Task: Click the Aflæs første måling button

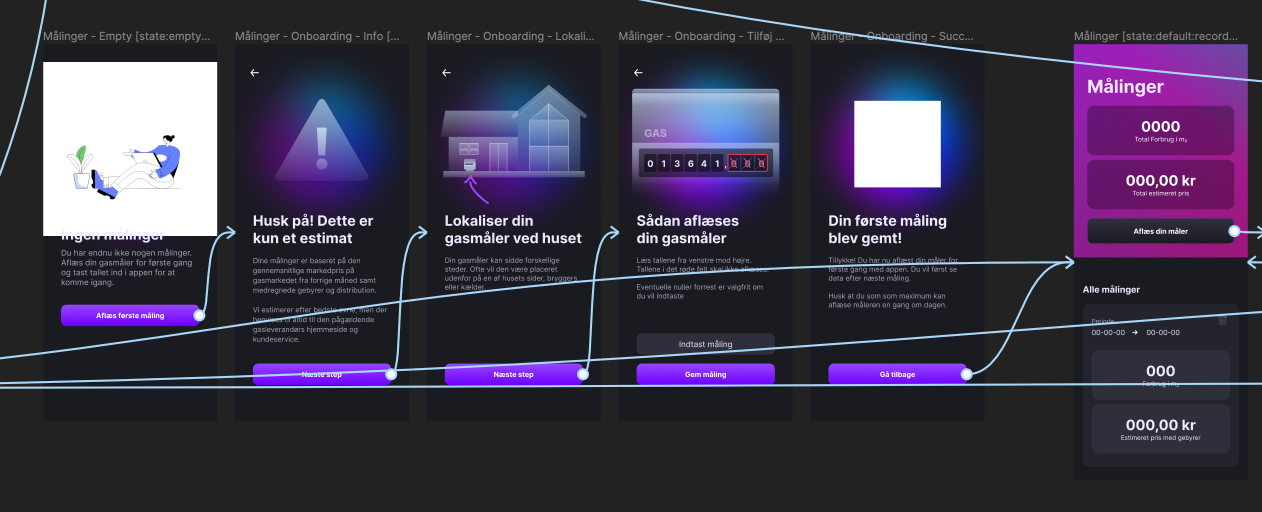Action: click(x=130, y=315)
